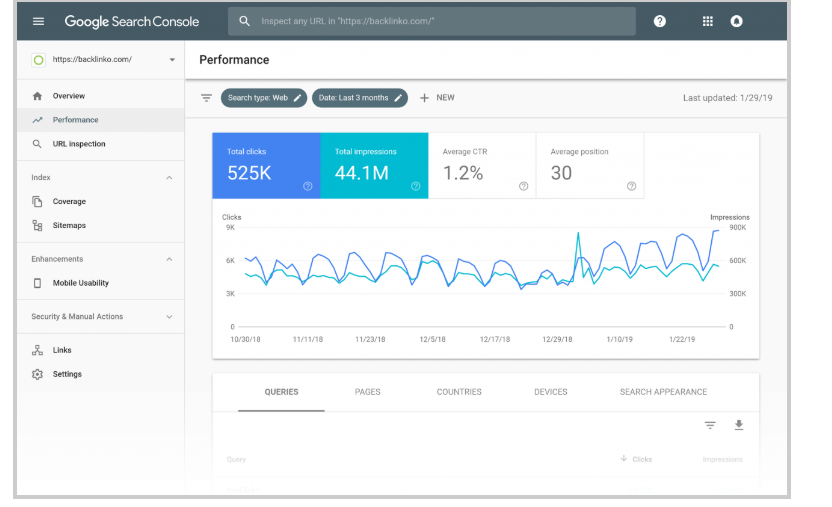Click the URL inspection magnifier icon
The image size is (832, 507).
pos(37,144)
